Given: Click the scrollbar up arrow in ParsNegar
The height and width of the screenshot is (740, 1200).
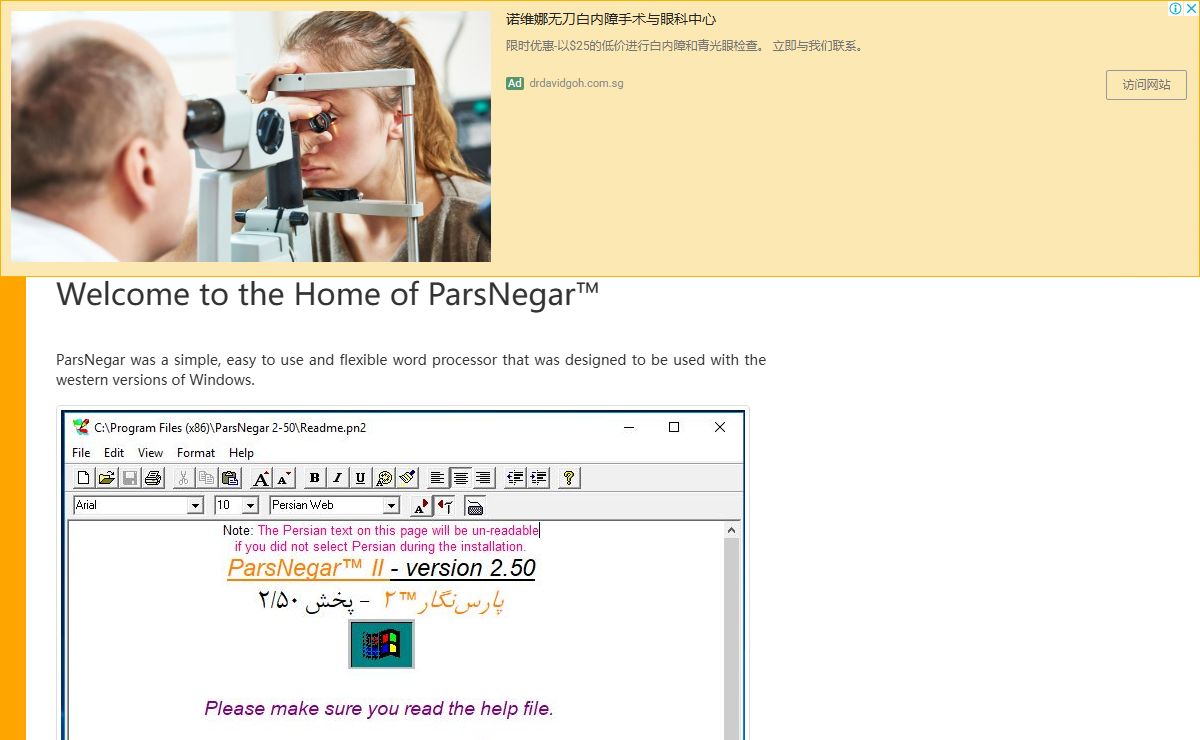Looking at the screenshot, I should 731,530.
